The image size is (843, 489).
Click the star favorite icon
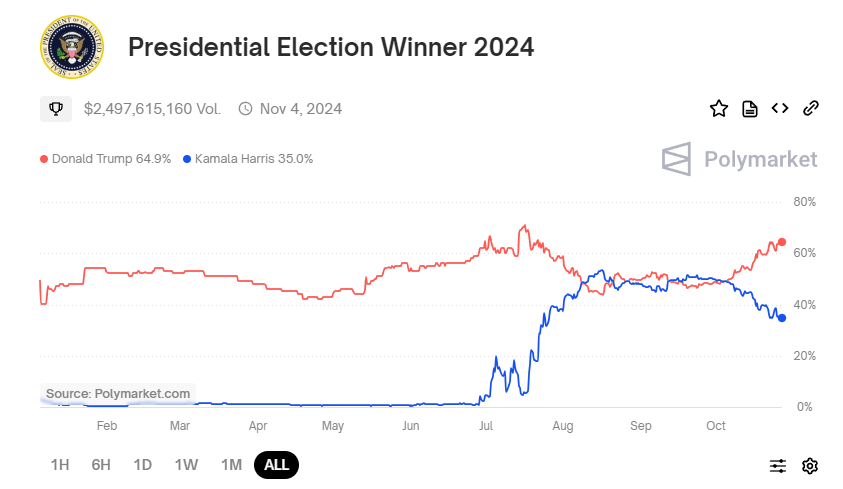718,108
